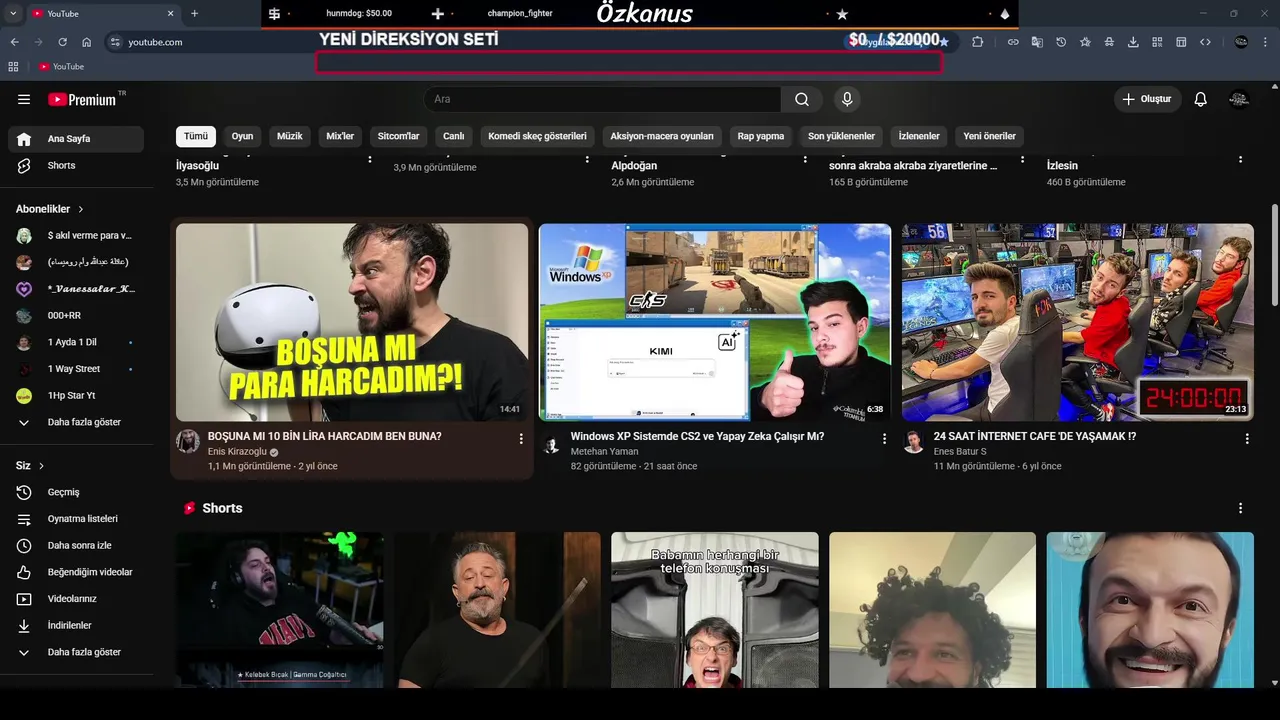The width and height of the screenshot is (1280, 720).
Task: Open Abonelikler section chevron
Action: (81, 209)
